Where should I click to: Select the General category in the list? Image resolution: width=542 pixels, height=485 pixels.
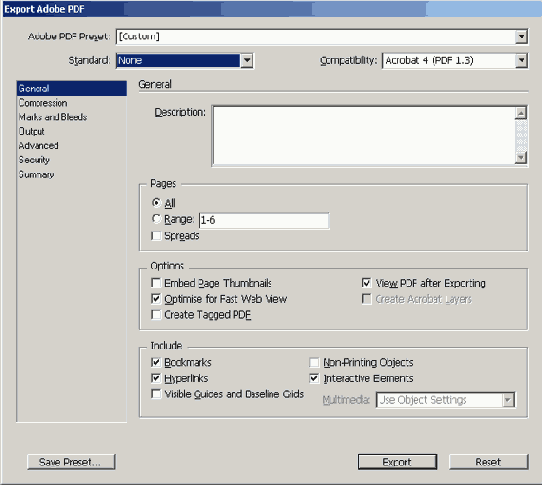pyautogui.click(x=72, y=88)
